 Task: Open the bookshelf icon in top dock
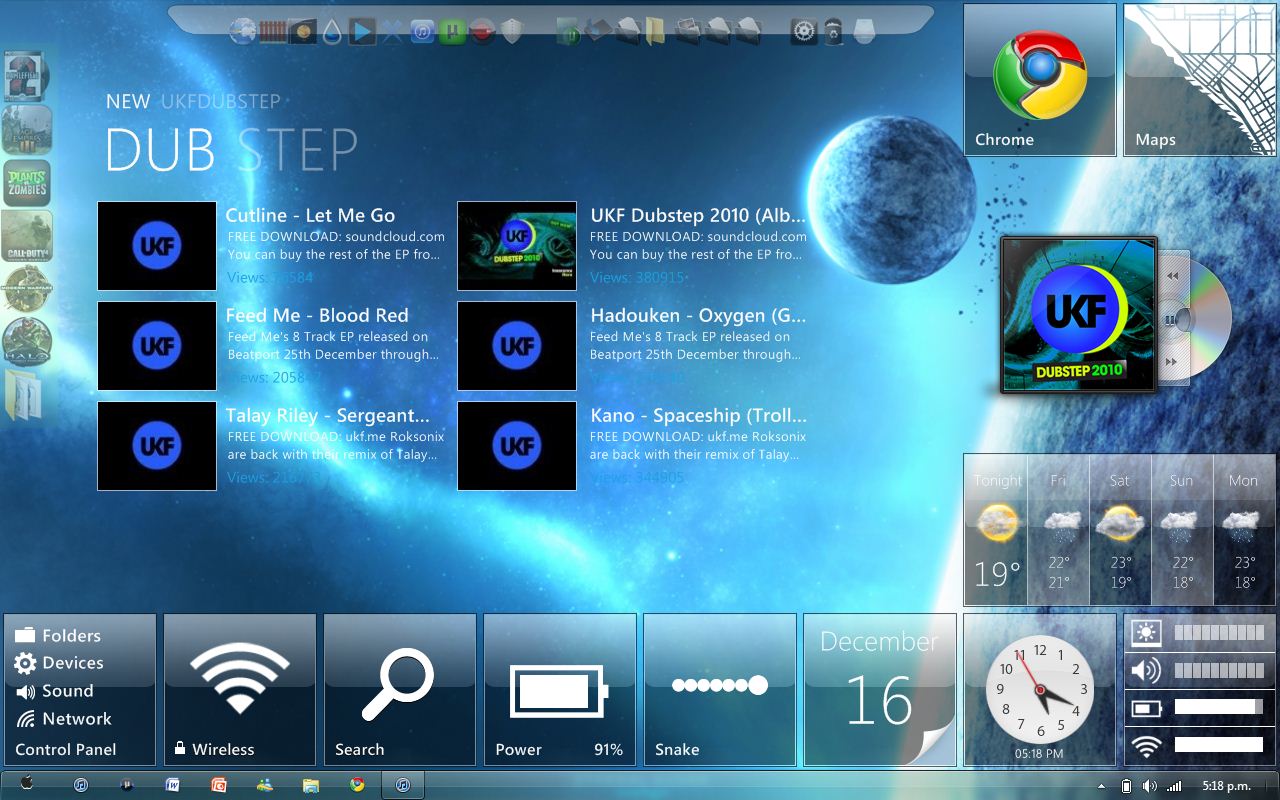273,32
